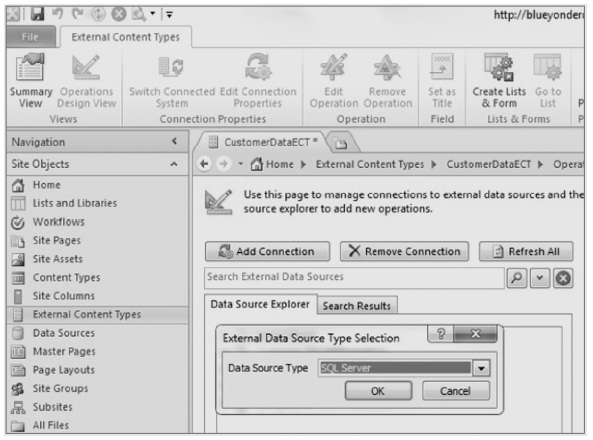Click the Add Connection button
Image resolution: width=593 pixels, height=440 pixels.
[x=267, y=252]
